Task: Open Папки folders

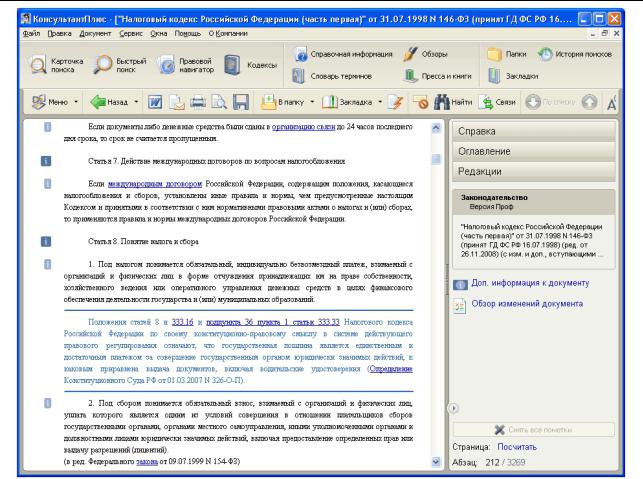Action: [507, 54]
